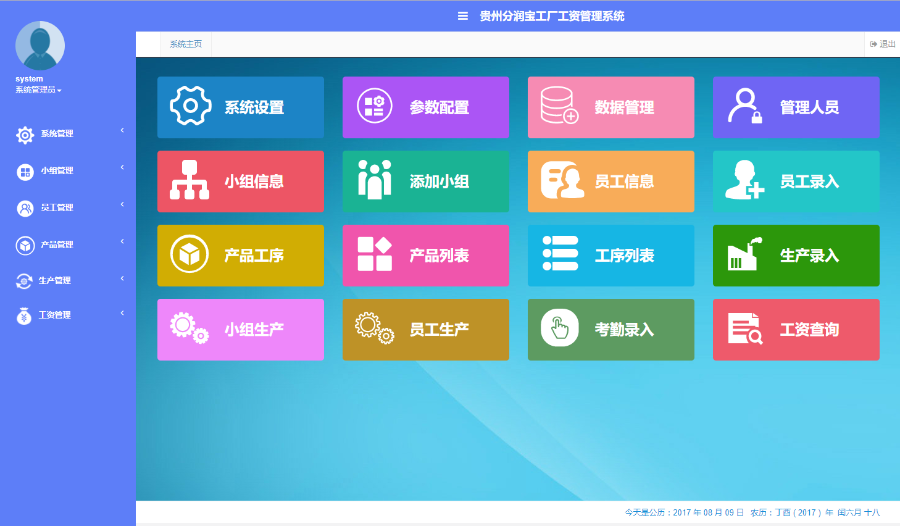Click the add-user icon on 员工录入 tile
This screenshot has height=526, width=900.
(x=745, y=181)
